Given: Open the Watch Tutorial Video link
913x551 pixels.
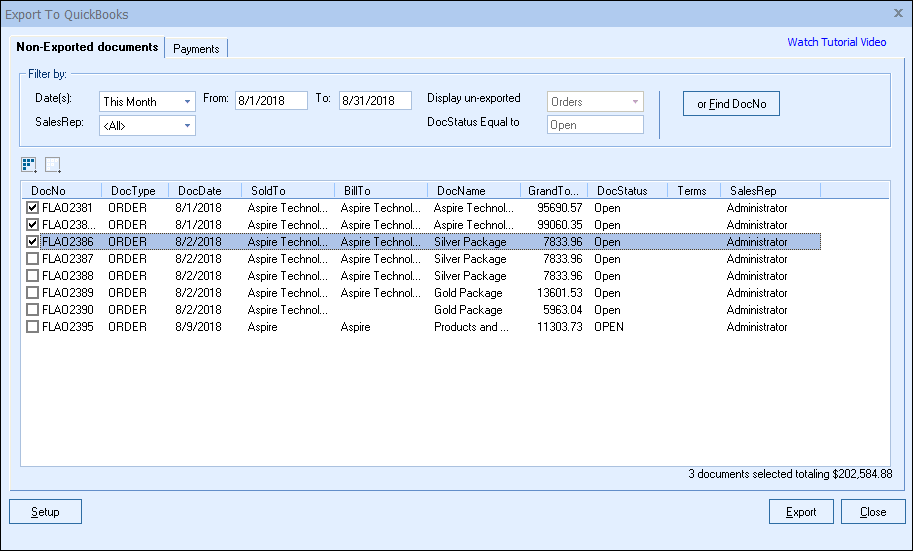Looking at the screenshot, I should point(836,42).
